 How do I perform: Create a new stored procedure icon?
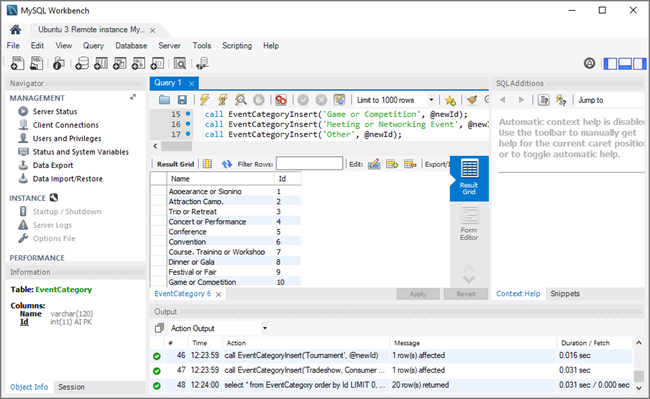(138, 63)
